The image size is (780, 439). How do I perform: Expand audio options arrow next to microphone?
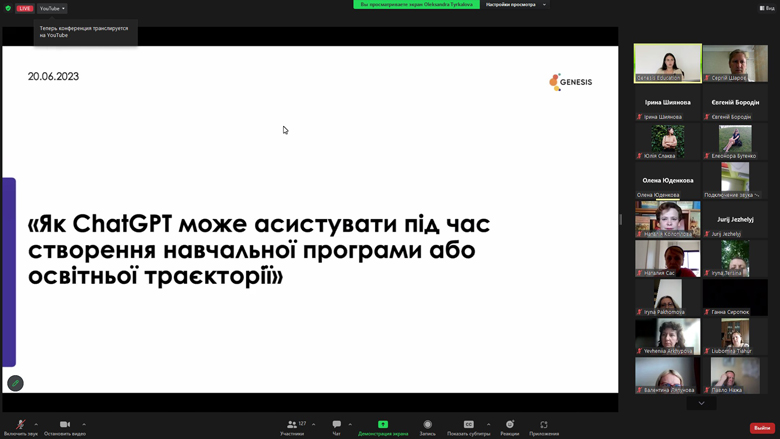click(x=36, y=424)
